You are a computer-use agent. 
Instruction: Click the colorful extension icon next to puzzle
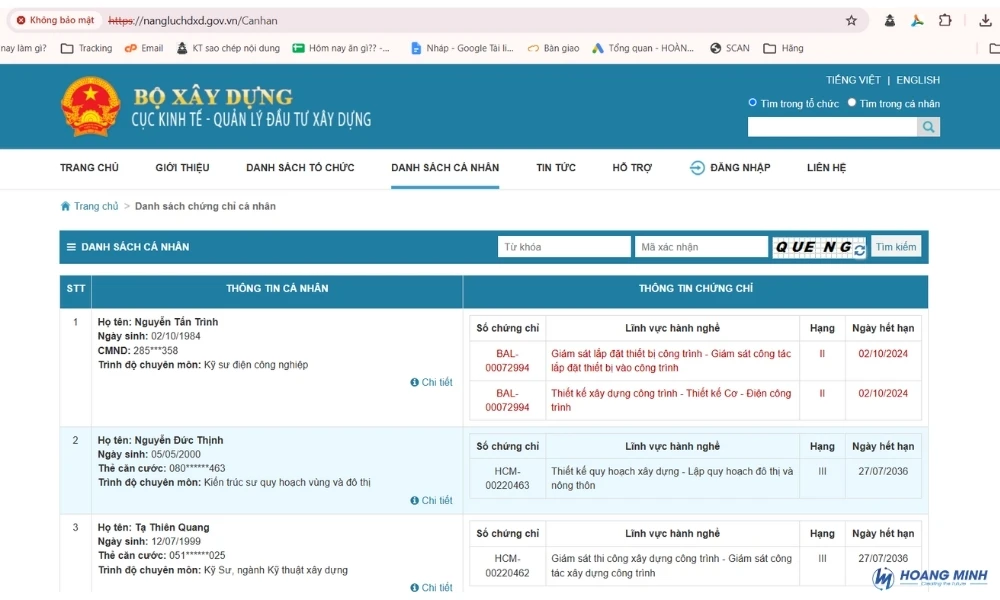tap(917, 20)
